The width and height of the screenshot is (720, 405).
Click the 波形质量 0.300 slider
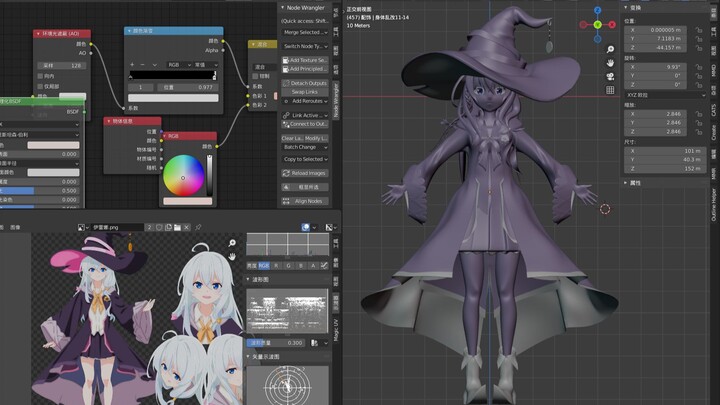coord(277,343)
